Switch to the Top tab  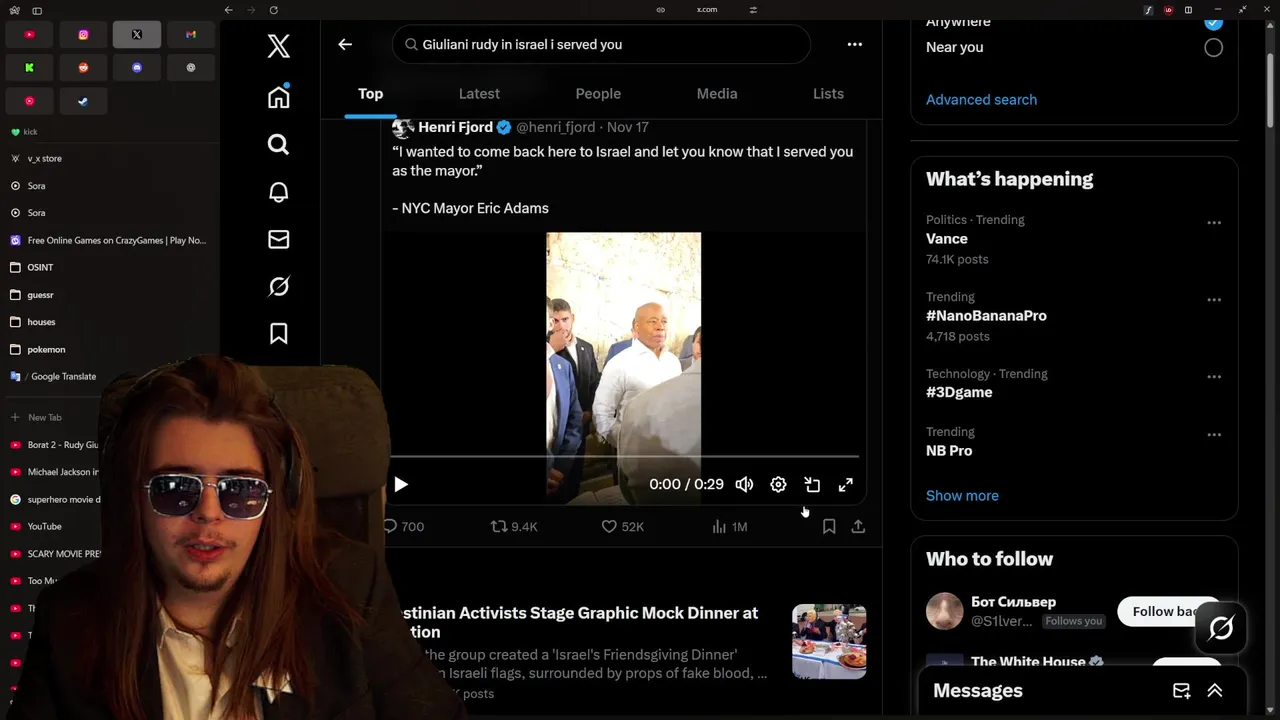click(370, 93)
